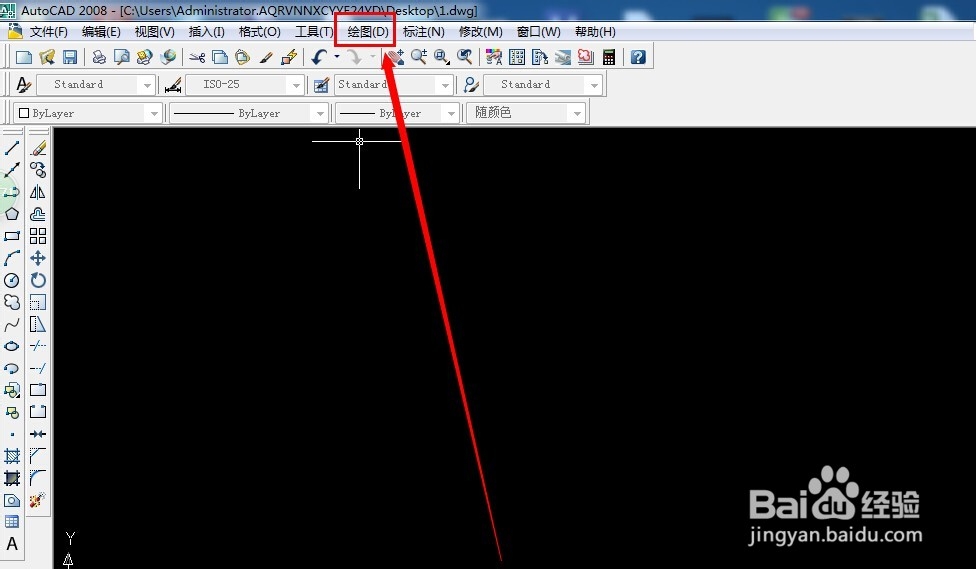Image resolution: width=976 pixels, height=569 pixels.
Task: Plot the drawing with printer icon
Action: (x=98, y=57)
